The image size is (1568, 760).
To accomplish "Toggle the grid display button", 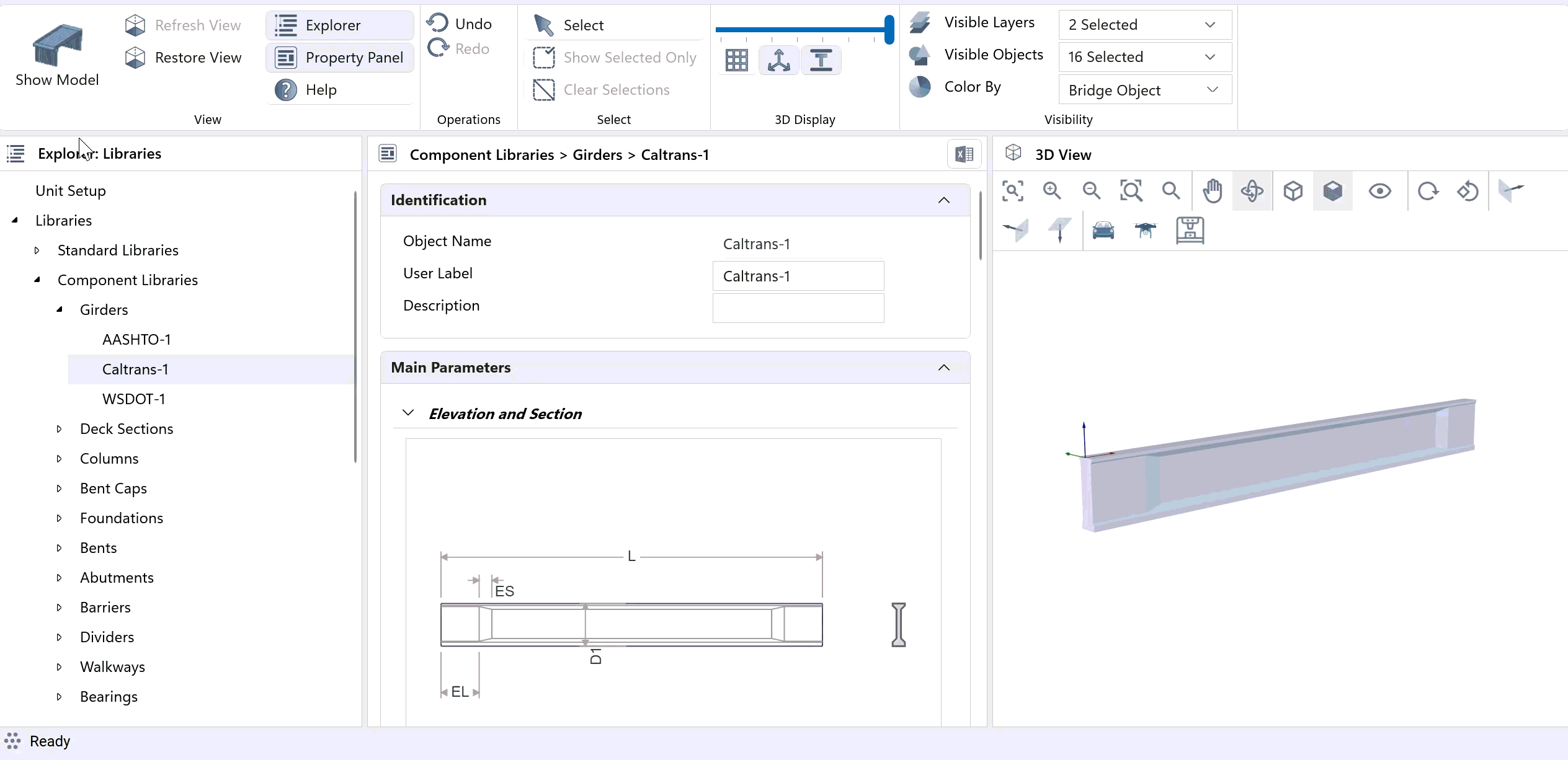I will 737,60.
